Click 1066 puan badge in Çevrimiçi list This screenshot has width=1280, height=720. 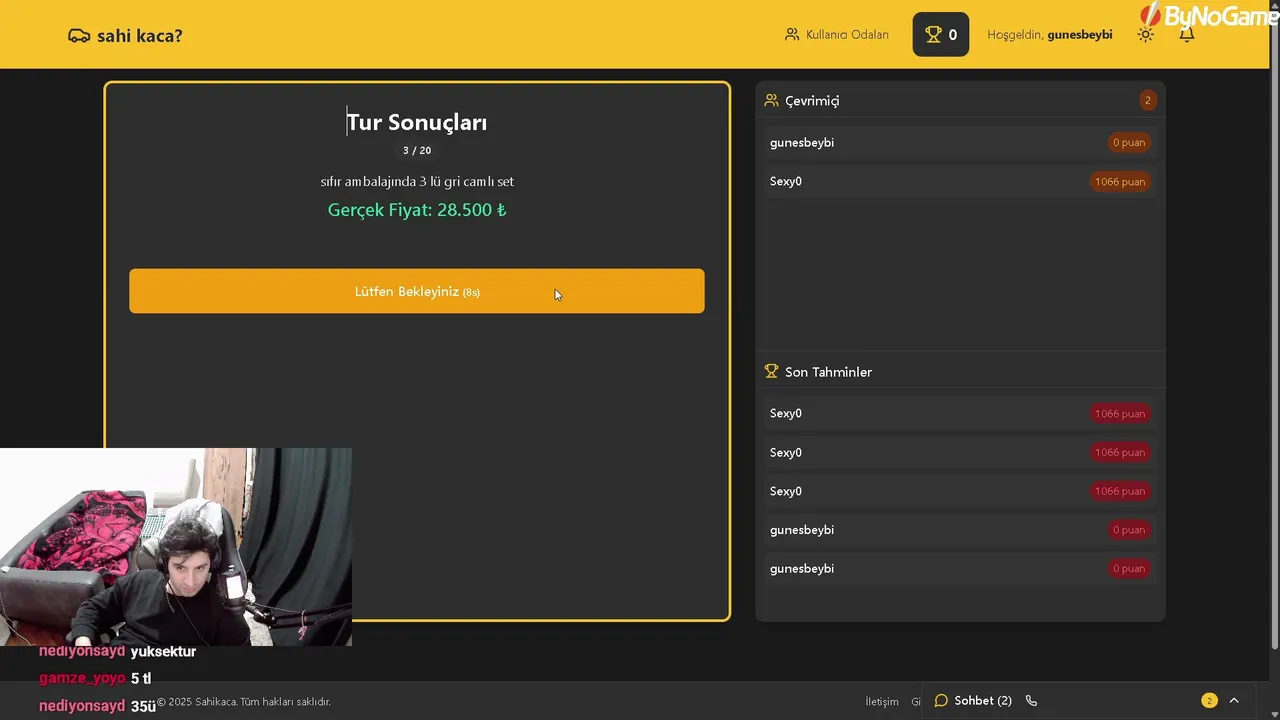pos(1119,181)
